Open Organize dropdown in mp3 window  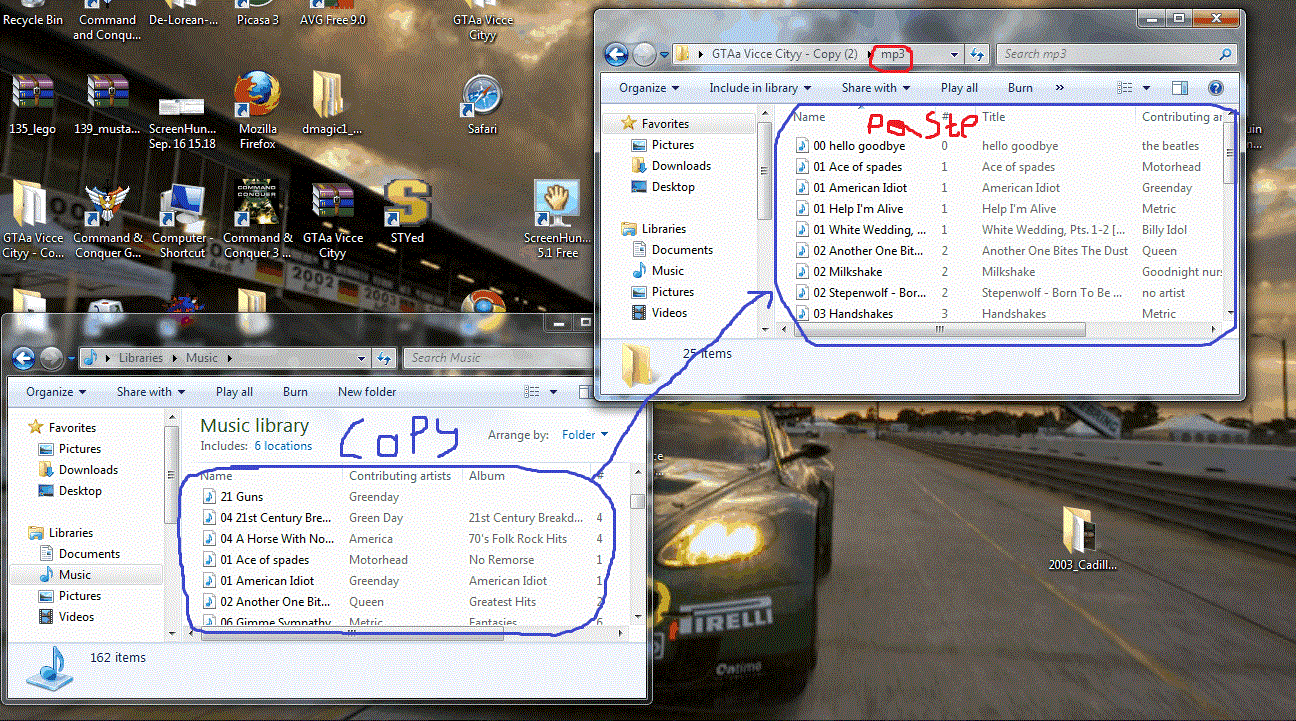649,88
